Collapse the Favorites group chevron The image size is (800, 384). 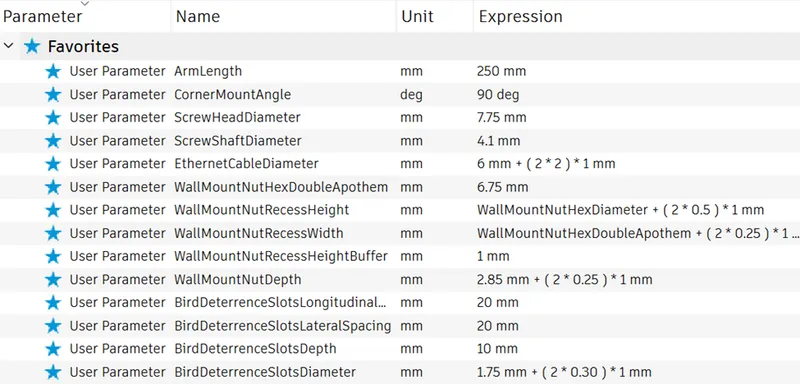point(8,46)
